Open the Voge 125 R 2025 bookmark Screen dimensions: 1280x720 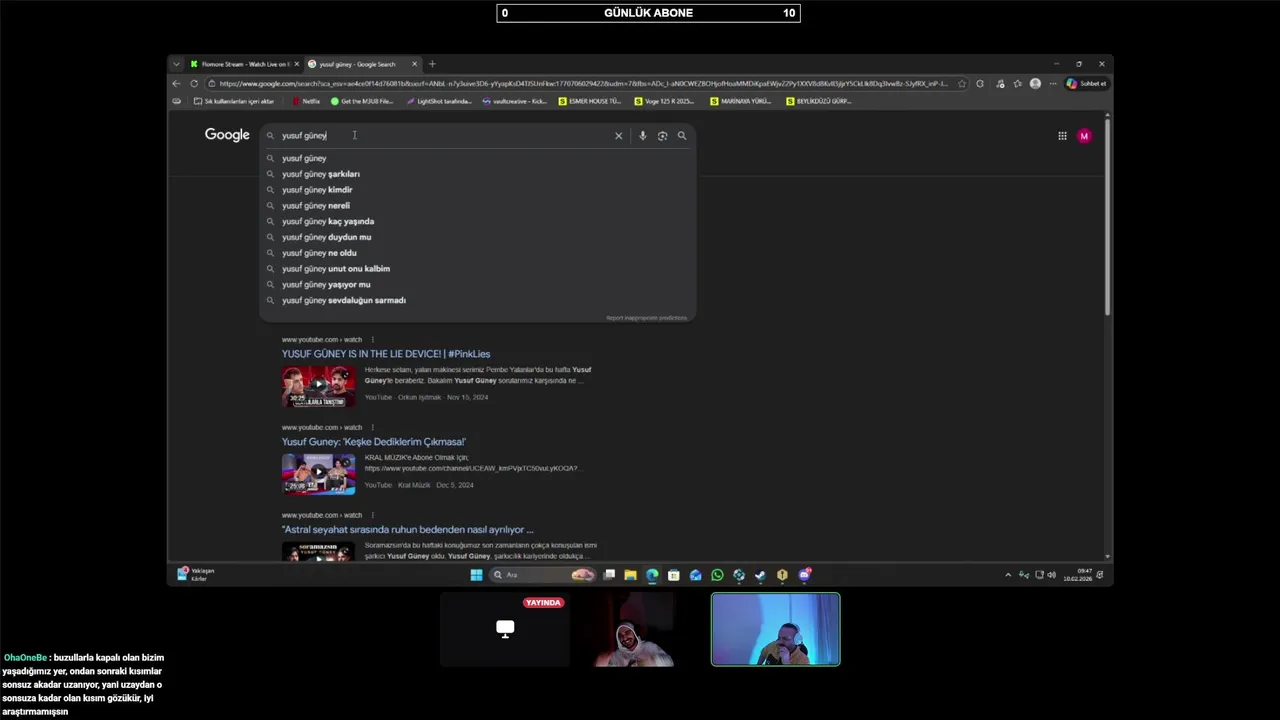(x=664, y=101)
